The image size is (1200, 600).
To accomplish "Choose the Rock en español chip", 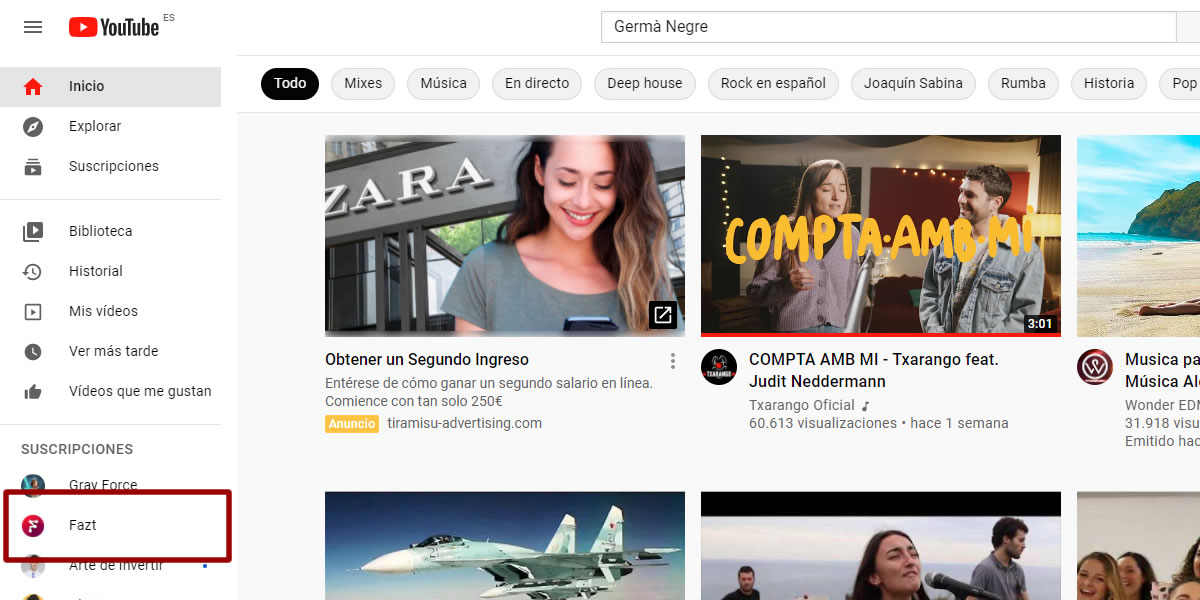I will pos(774,83).
